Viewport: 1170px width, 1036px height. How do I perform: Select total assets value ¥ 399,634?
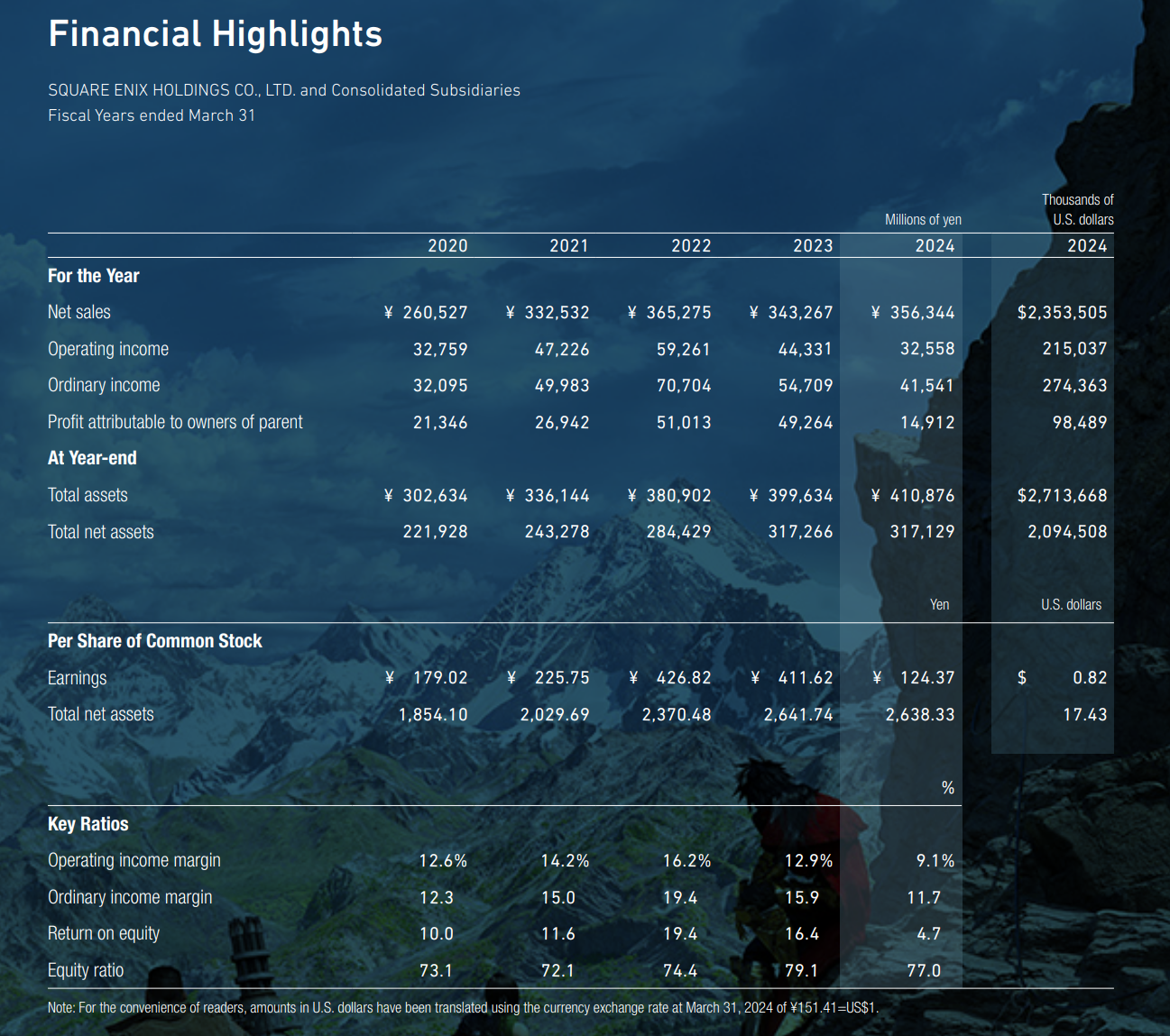(791, 495)
